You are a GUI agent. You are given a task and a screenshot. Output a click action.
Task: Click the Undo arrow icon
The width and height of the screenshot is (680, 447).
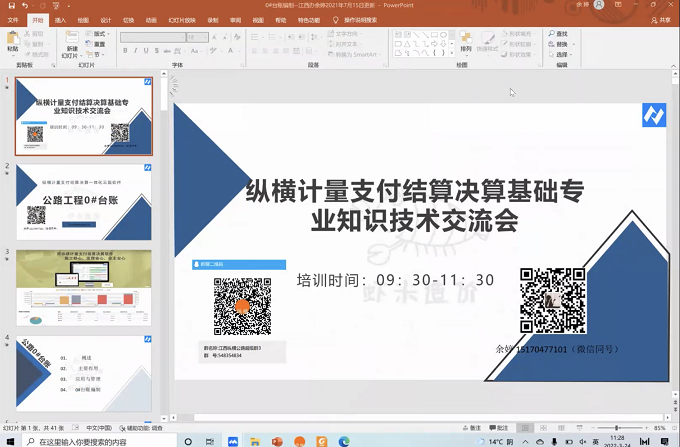click(x=25, y=6)
